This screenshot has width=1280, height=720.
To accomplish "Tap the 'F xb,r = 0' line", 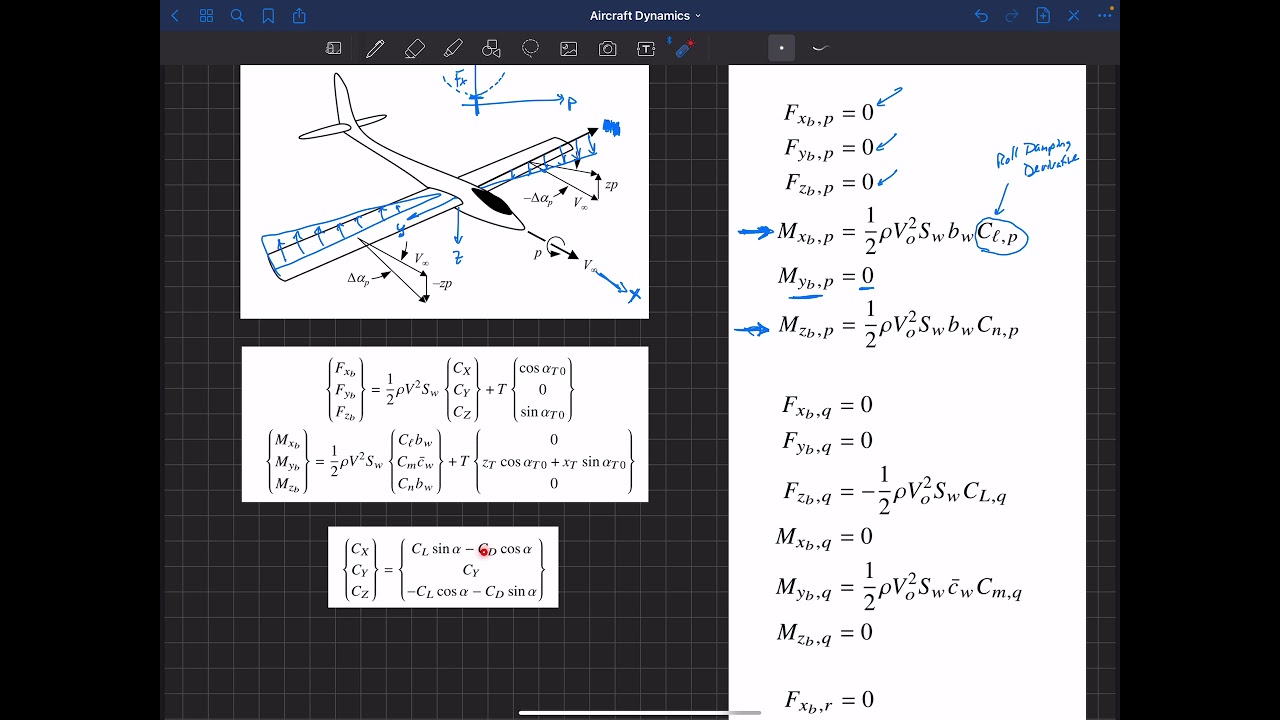I will point(829,699).
